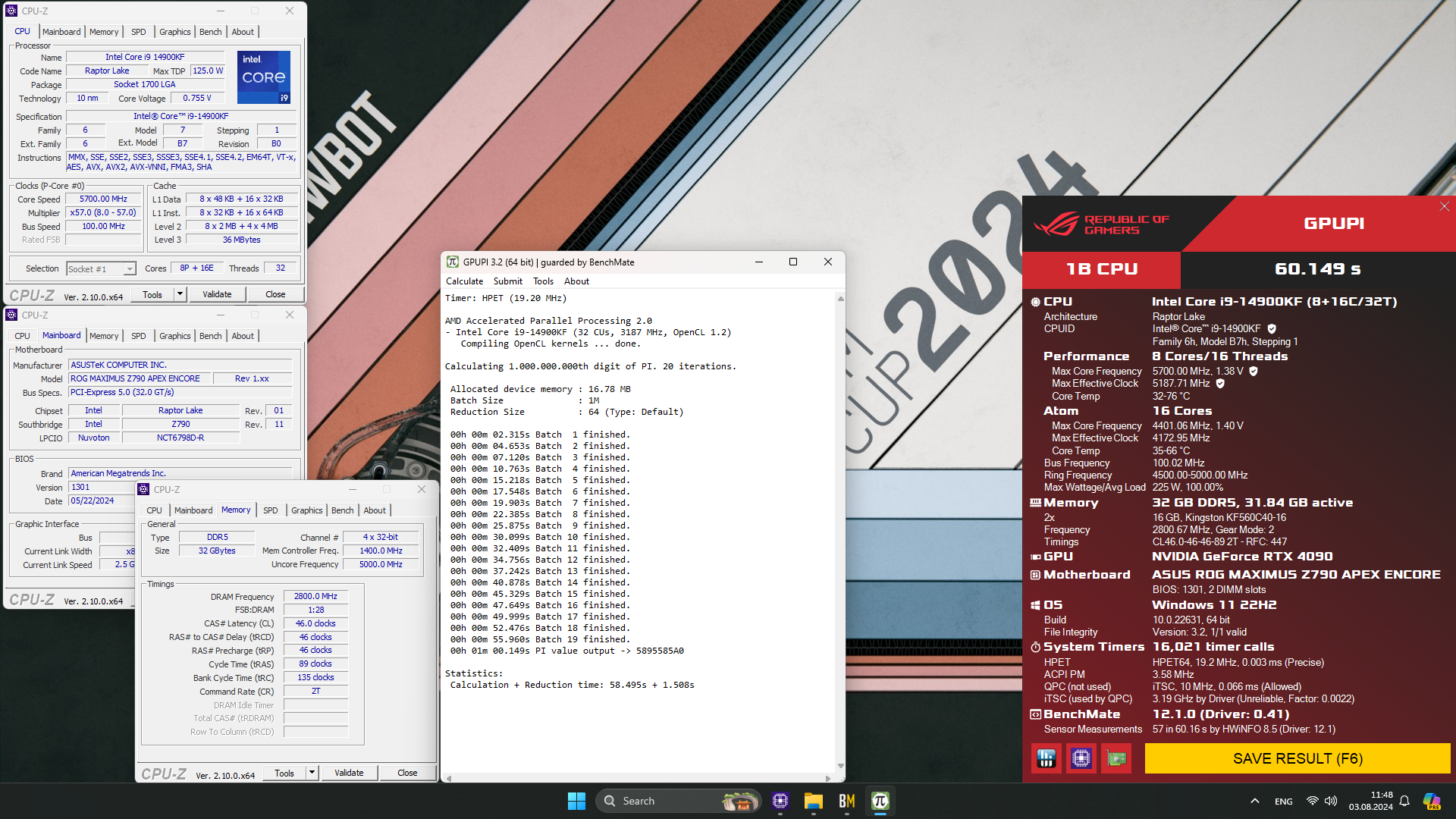Click Validate in the CPU-Z Memory window

click(x=349, y=773)
